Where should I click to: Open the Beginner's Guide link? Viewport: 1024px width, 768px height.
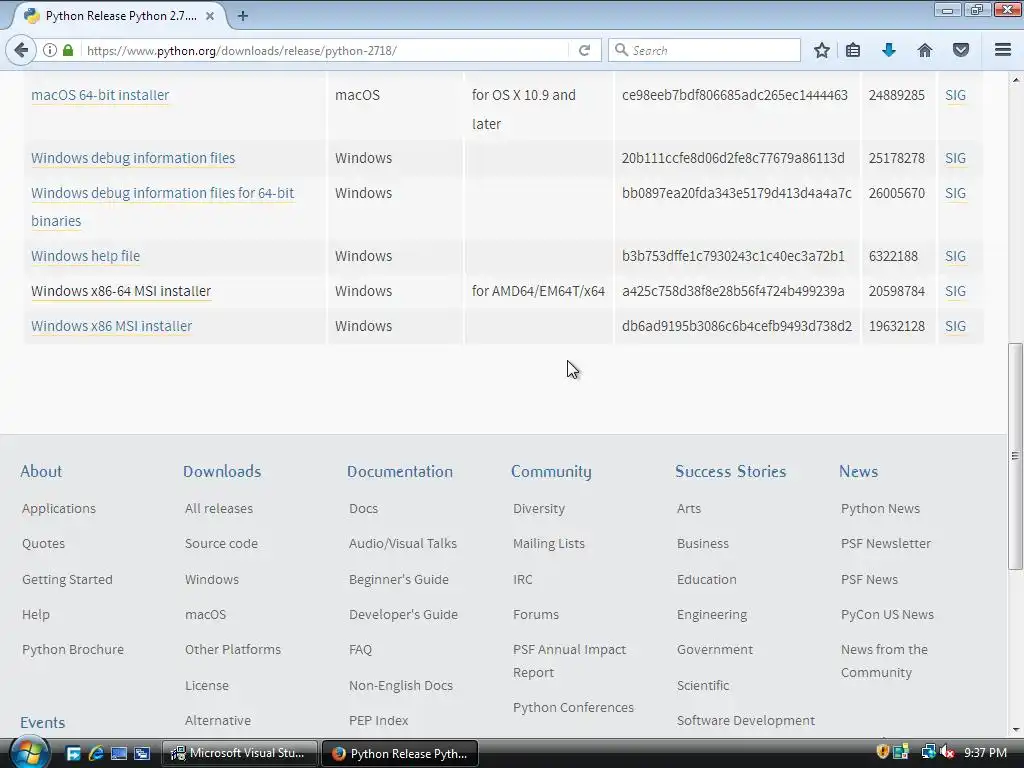tap(398, 579)
